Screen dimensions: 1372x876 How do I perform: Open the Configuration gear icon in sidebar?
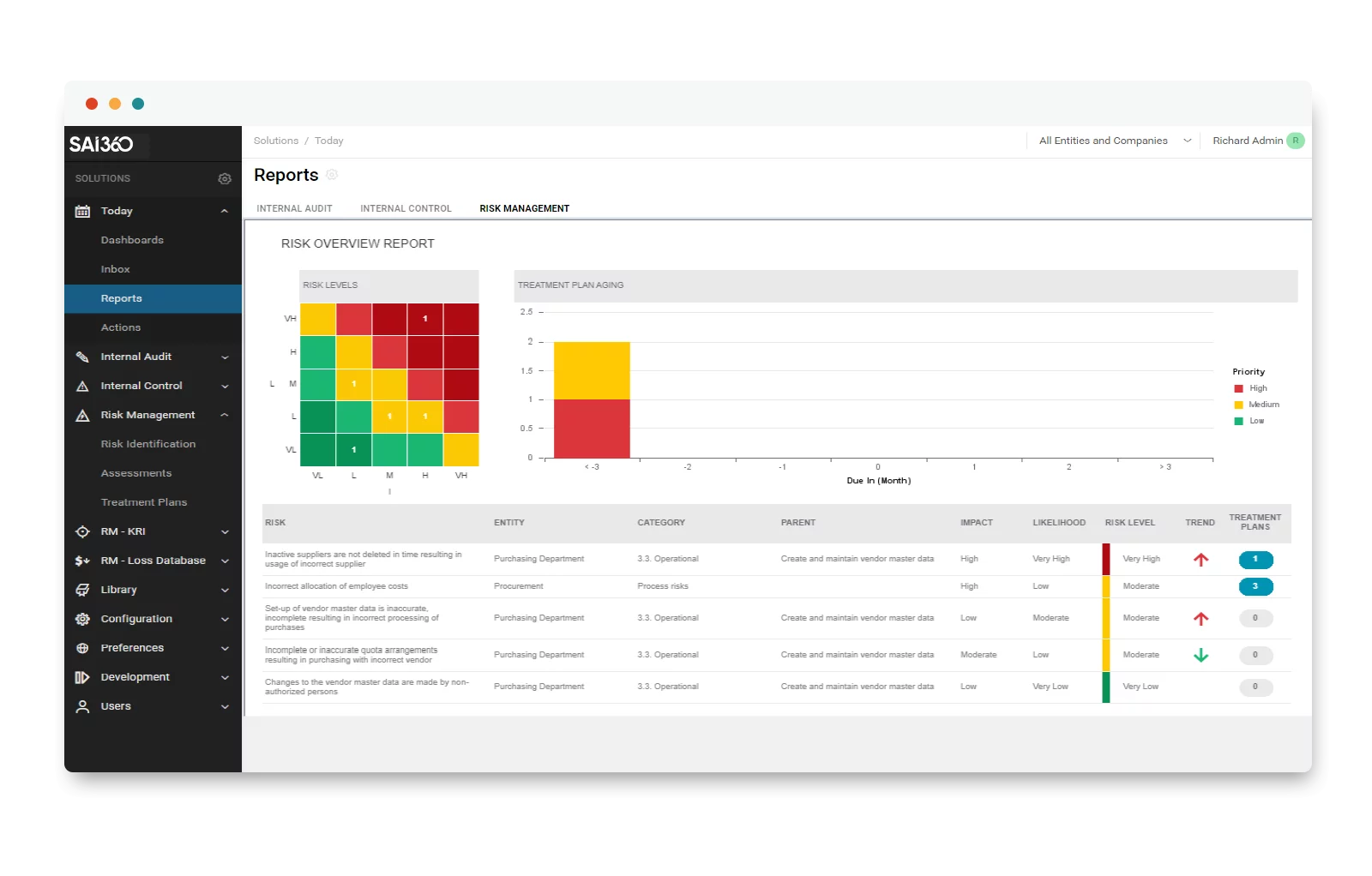[x=82, y=618]
